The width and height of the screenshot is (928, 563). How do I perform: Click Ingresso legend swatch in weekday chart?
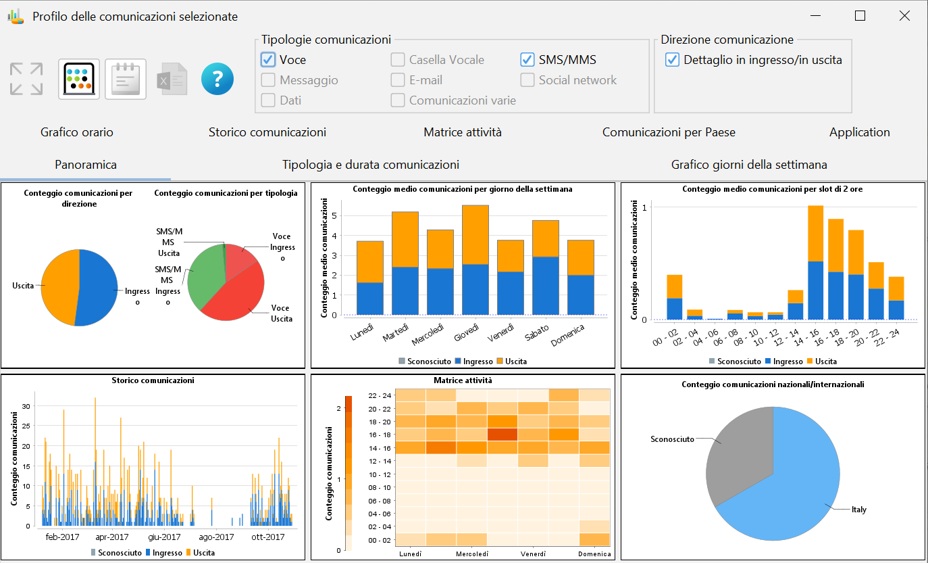[458, 361]
